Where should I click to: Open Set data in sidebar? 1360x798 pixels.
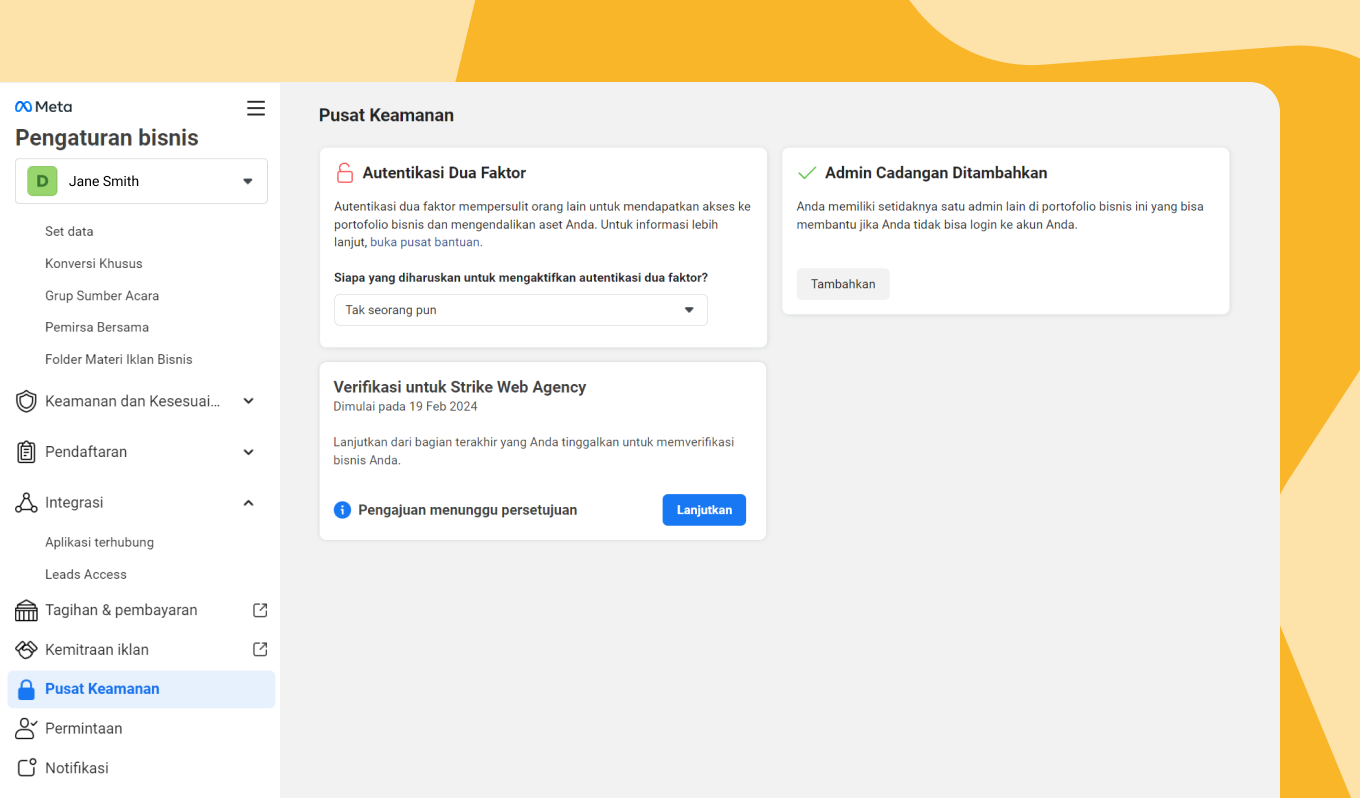pos(69,231)
